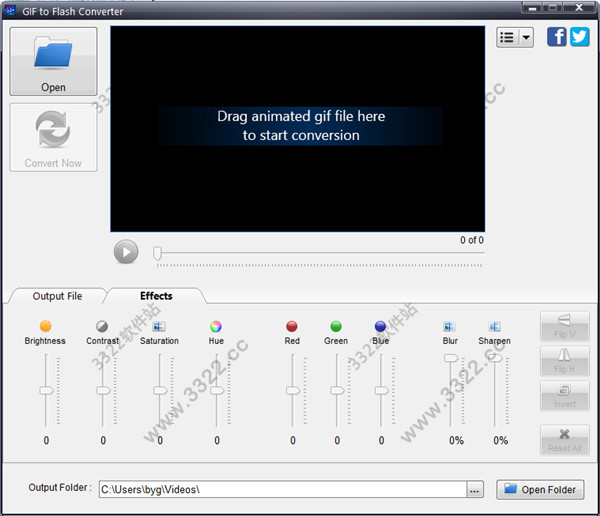
Task: Open the Facebook share icon
Action: point(556,37)
